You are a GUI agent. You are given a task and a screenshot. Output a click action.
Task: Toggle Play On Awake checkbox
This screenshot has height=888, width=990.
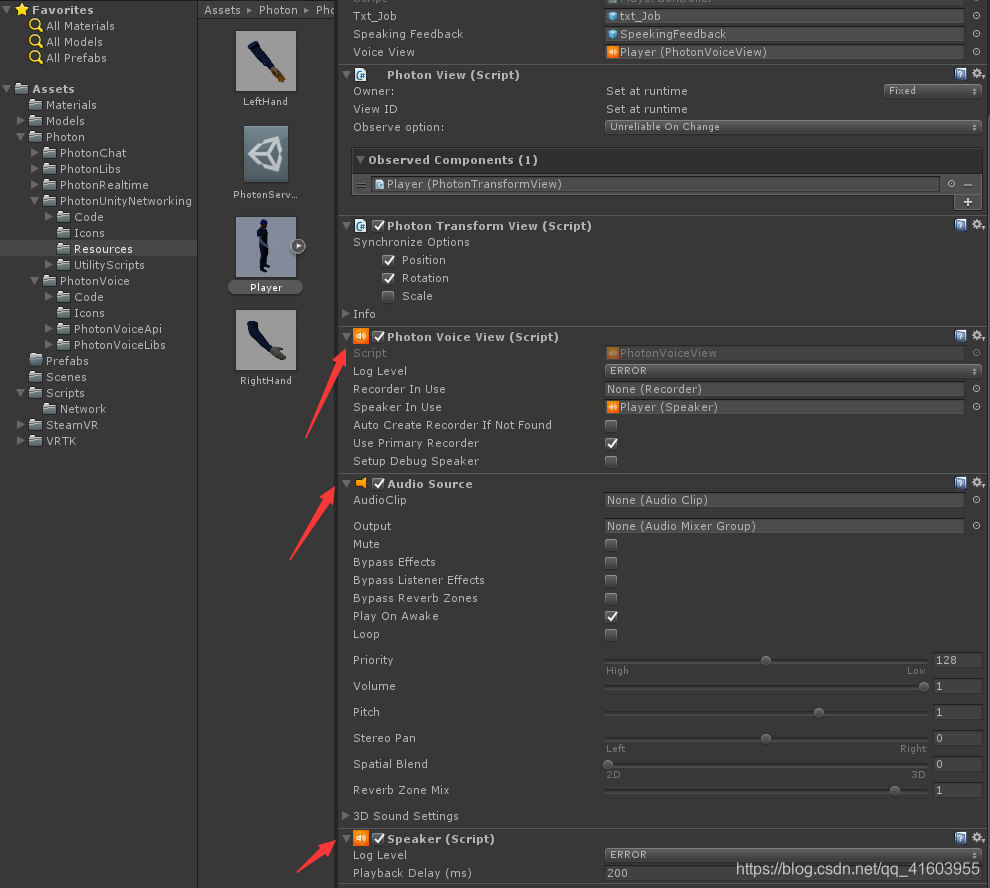[x=611, y=616]
